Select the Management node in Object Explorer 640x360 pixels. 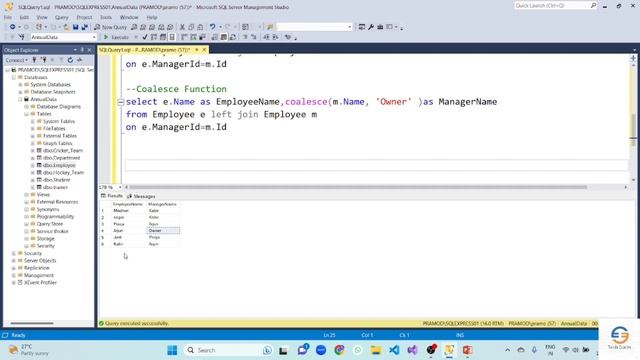click(x=39, y=275)
